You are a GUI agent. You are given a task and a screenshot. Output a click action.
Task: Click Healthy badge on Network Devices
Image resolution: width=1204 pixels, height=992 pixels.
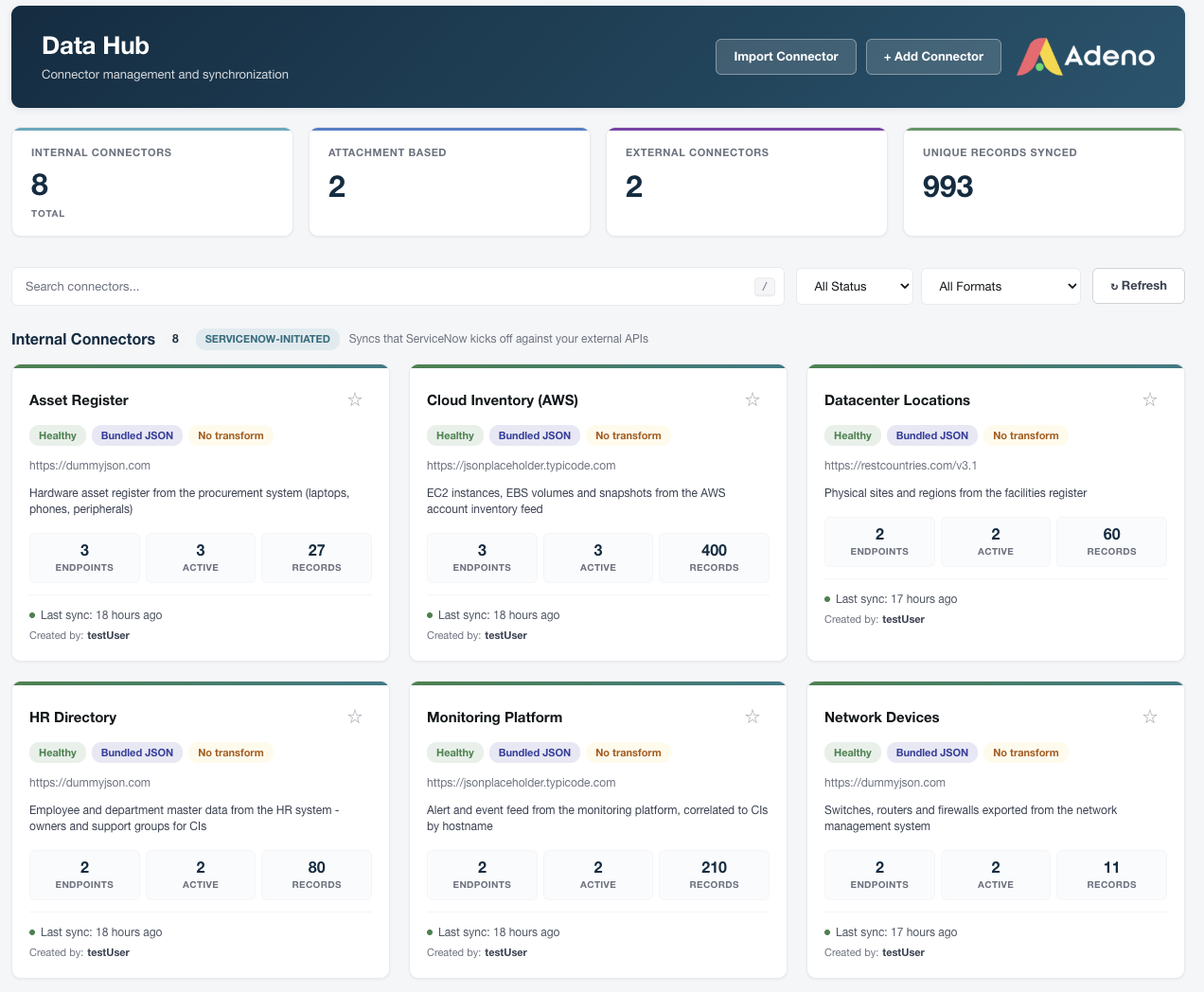(x=853, y=753)
